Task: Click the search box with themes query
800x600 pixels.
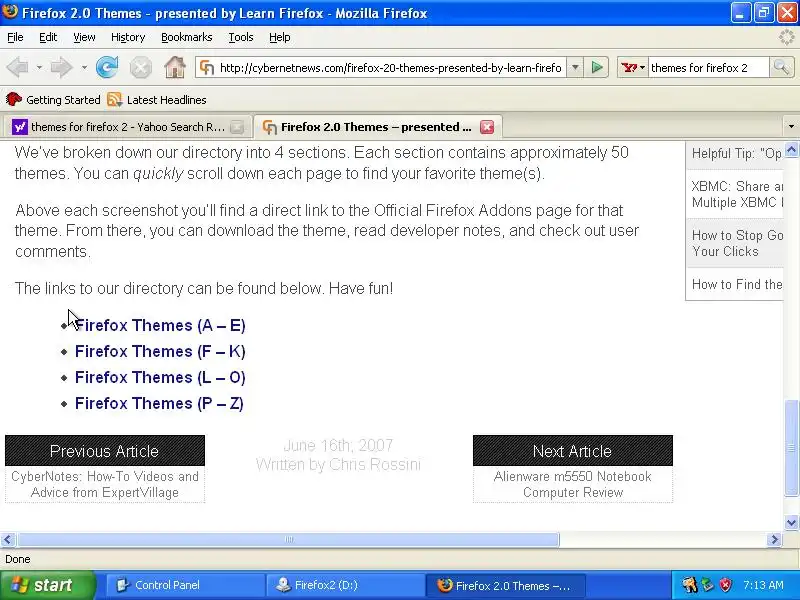Action: point(707,67)
